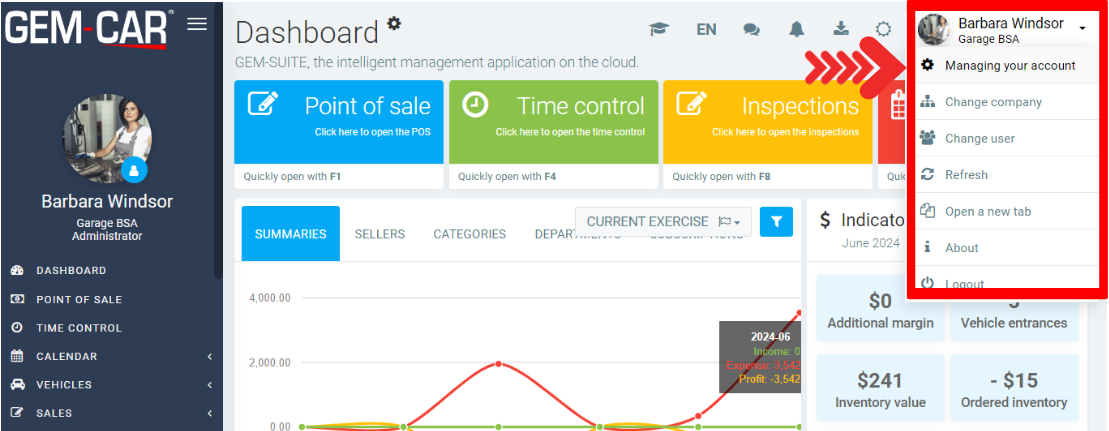Screen dimensions: 1109x431
Task: Click the blue filter funnel button
Action: point(776,221)
